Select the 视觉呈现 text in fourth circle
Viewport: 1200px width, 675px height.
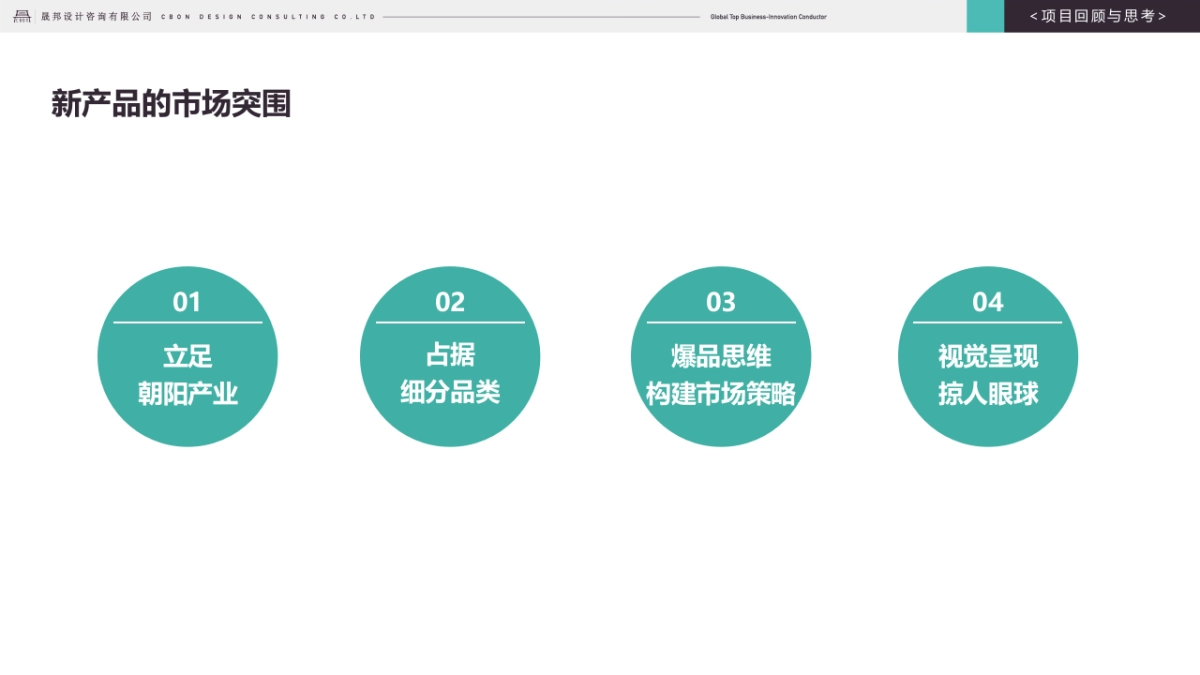coord(988,357)
